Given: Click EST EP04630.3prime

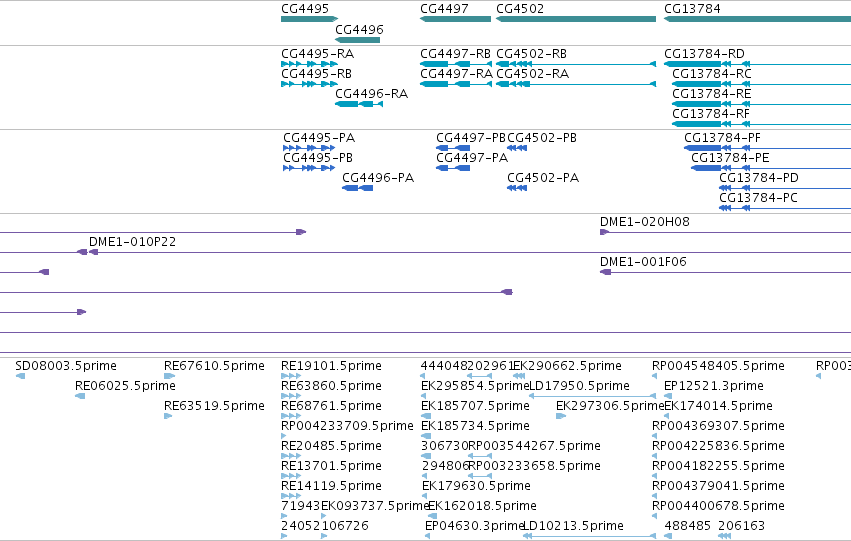Looking at the screenshot, I should coord(473,526).
